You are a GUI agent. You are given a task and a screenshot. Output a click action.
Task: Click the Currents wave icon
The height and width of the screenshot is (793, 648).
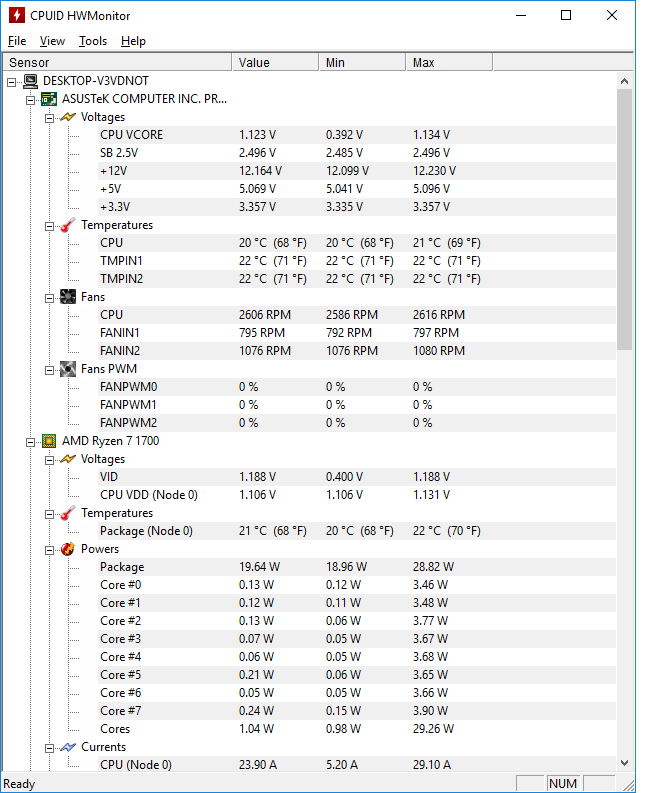(x=68, y=747)
